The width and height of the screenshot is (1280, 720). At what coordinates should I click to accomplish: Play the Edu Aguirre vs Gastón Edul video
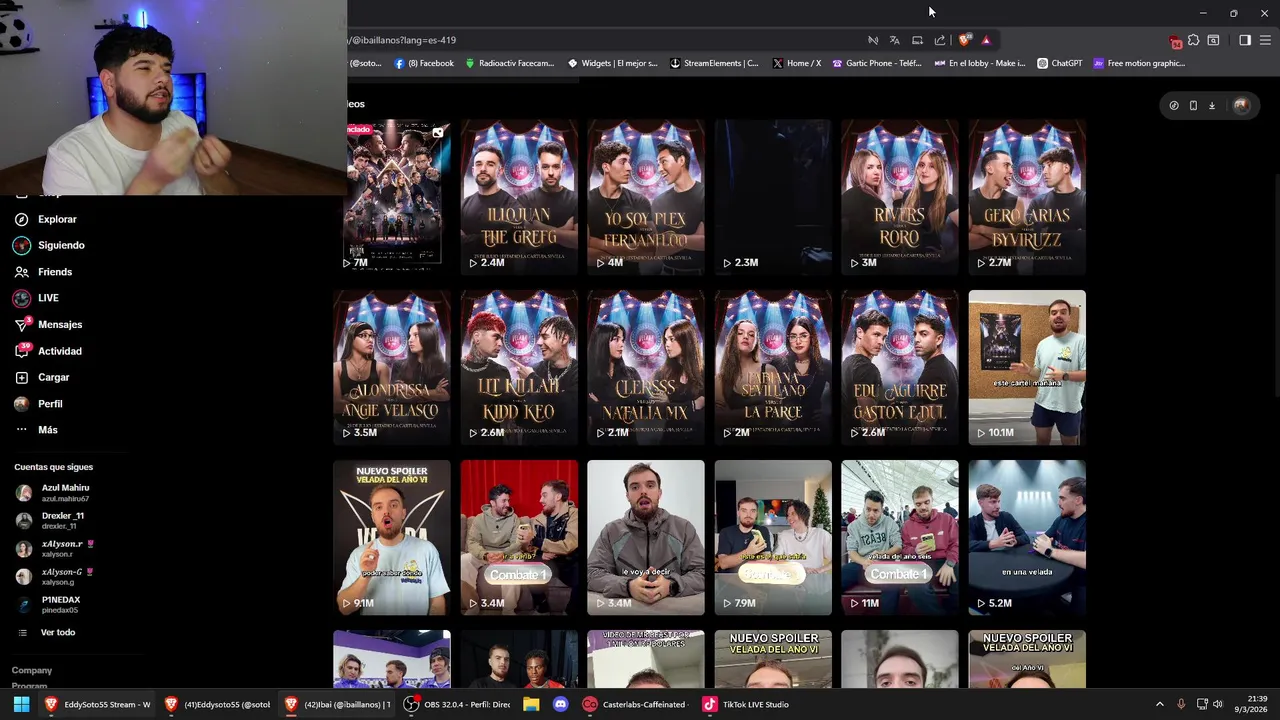[900, 367]
